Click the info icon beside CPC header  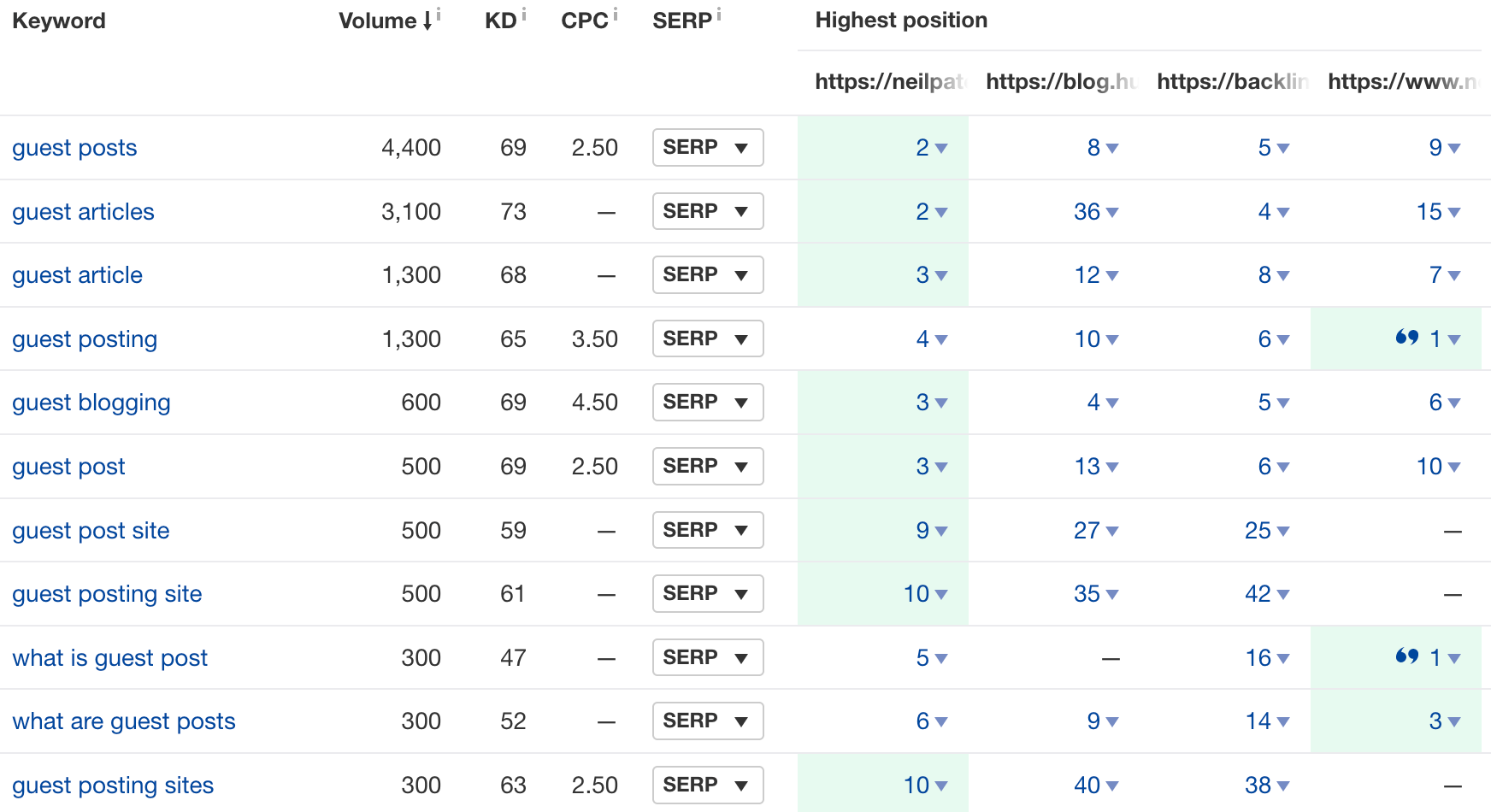[616, 14]
